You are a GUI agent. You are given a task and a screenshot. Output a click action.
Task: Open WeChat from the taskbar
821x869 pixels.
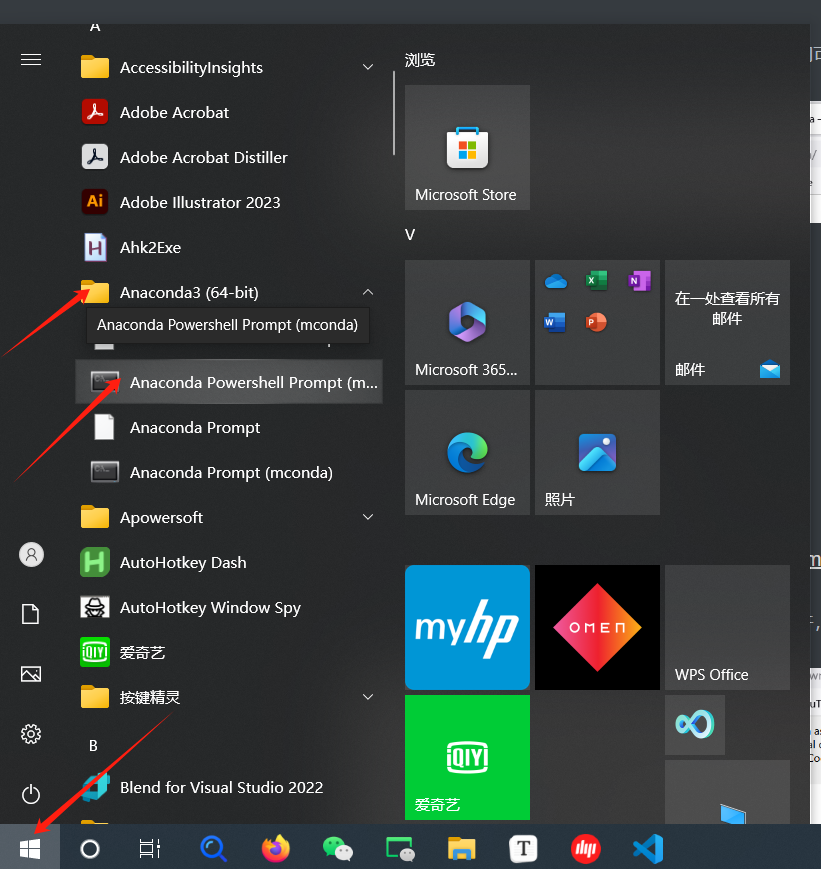(x=338, y=848)
